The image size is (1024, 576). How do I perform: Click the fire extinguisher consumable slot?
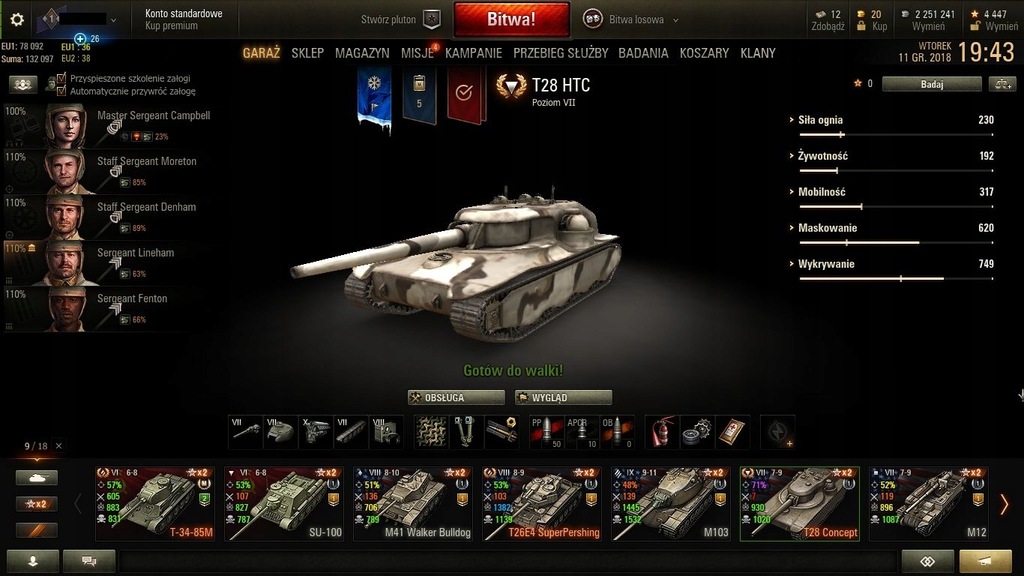[661, 432]
